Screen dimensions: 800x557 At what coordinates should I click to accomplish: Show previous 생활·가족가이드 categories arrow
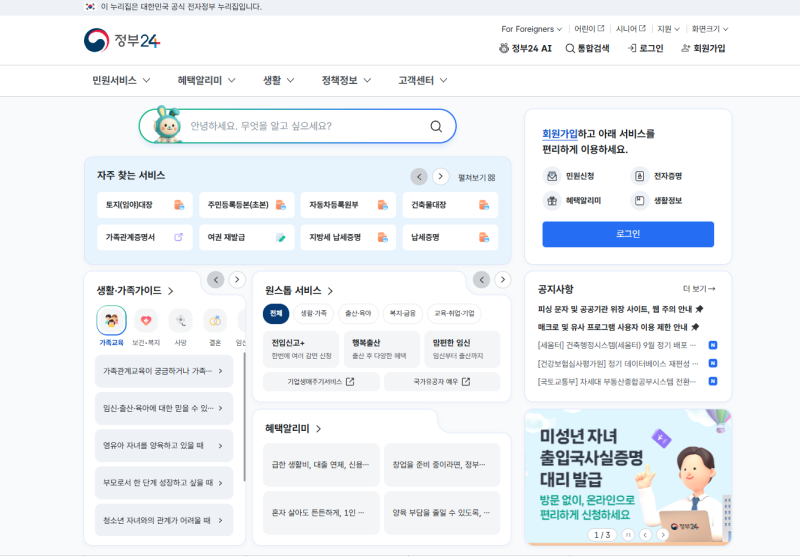pyautogui.click(x=215, y=280)
